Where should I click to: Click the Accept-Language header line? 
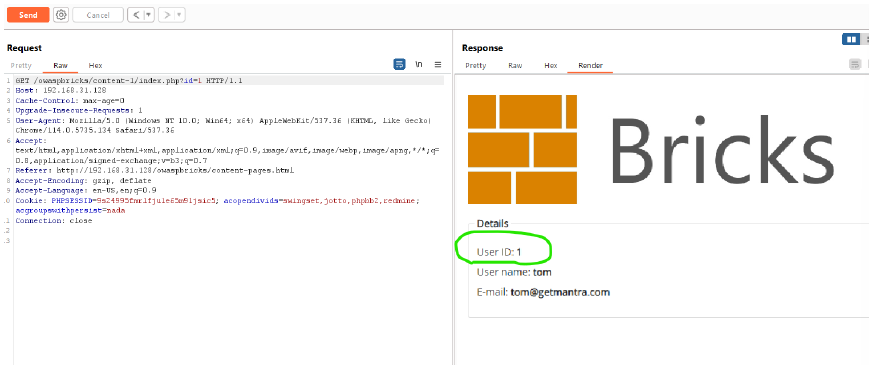click(x=86, y=190)
